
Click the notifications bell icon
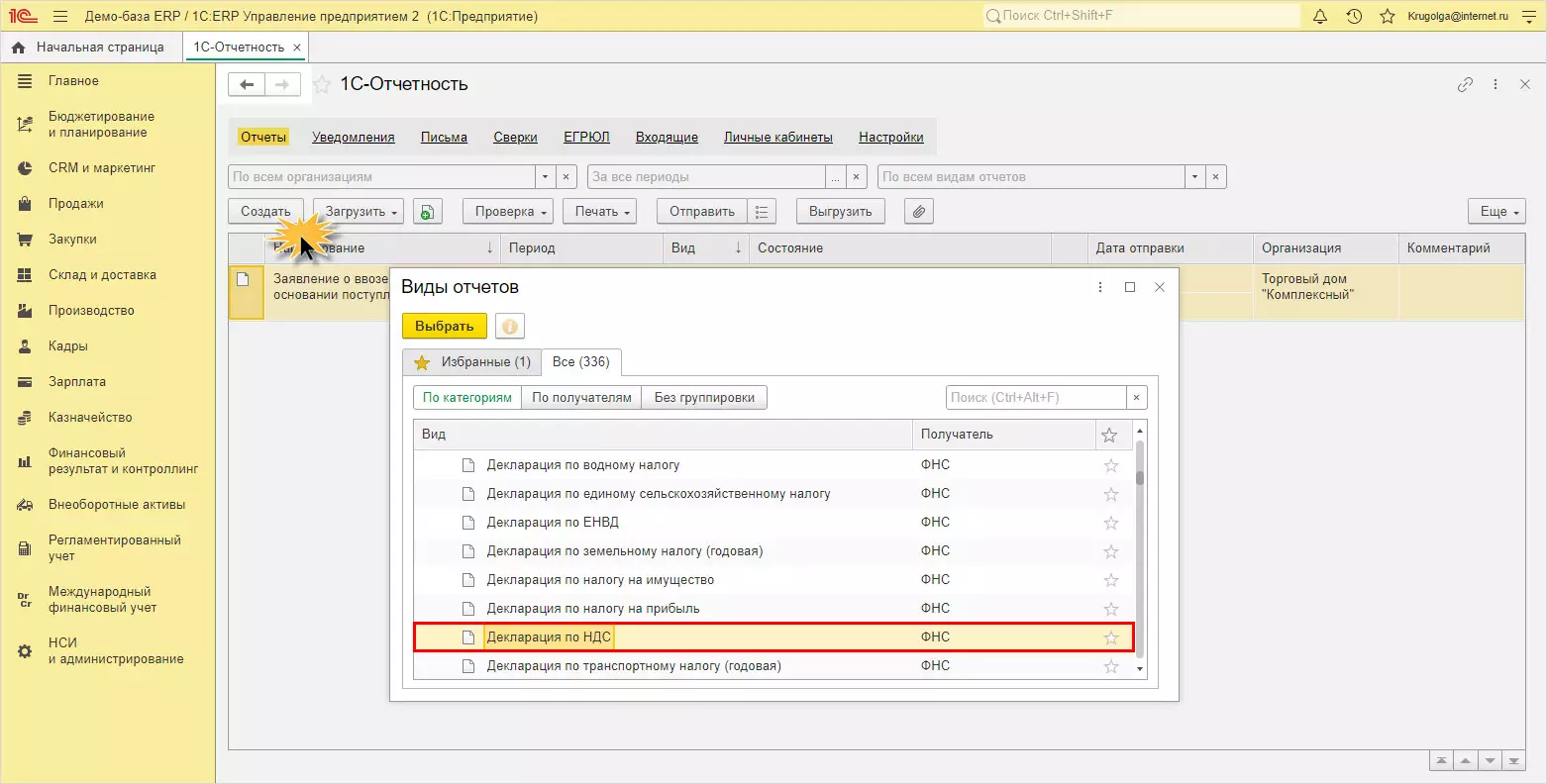(1319, 17)
